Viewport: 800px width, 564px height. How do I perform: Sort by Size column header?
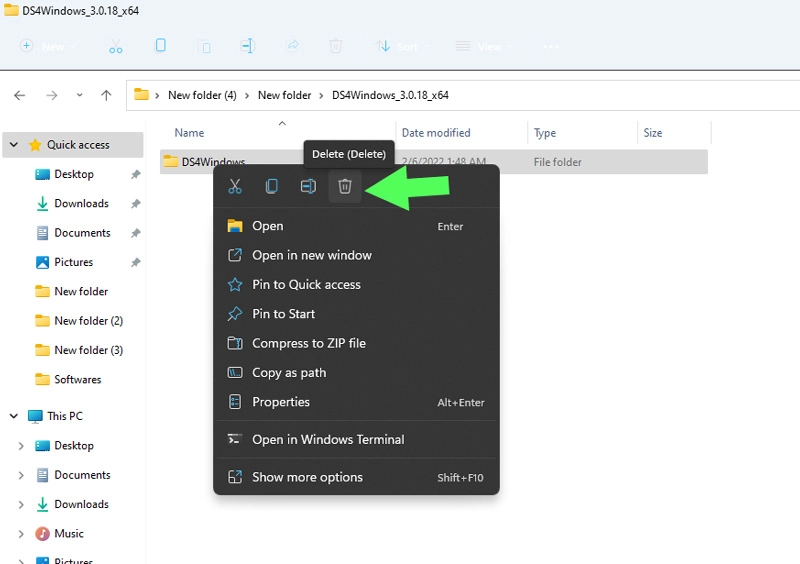[653, 133]
